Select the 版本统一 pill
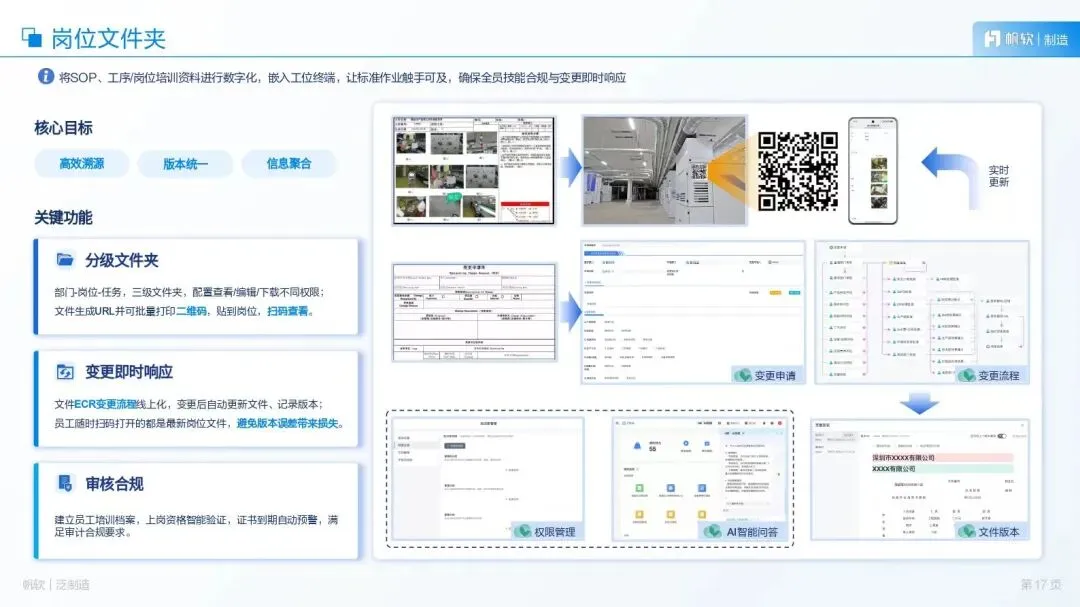Image resolution: width=1080 pixels, height=607 pixels. coord(185,163)
